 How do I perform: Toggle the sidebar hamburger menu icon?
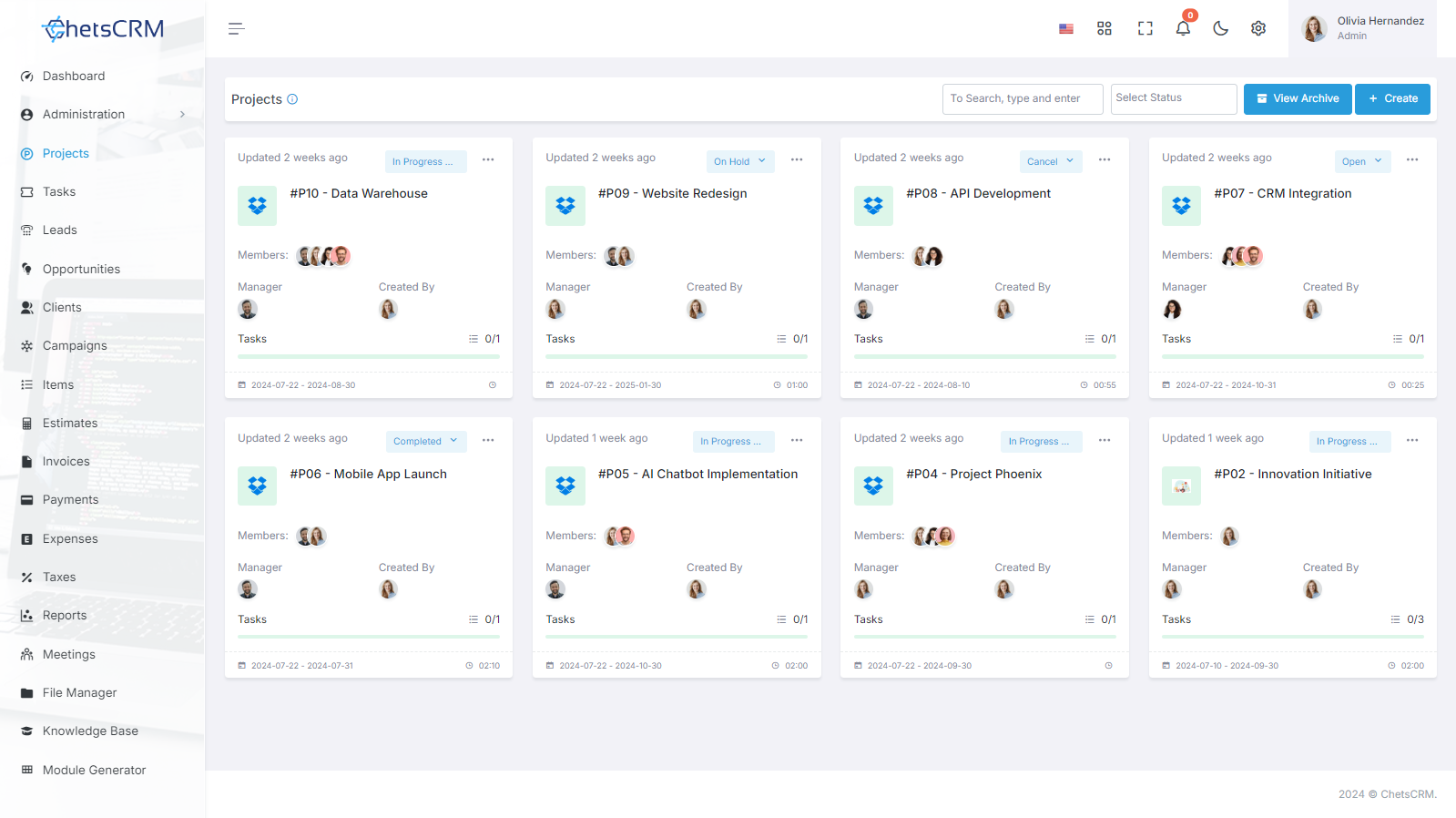[236, 29]
